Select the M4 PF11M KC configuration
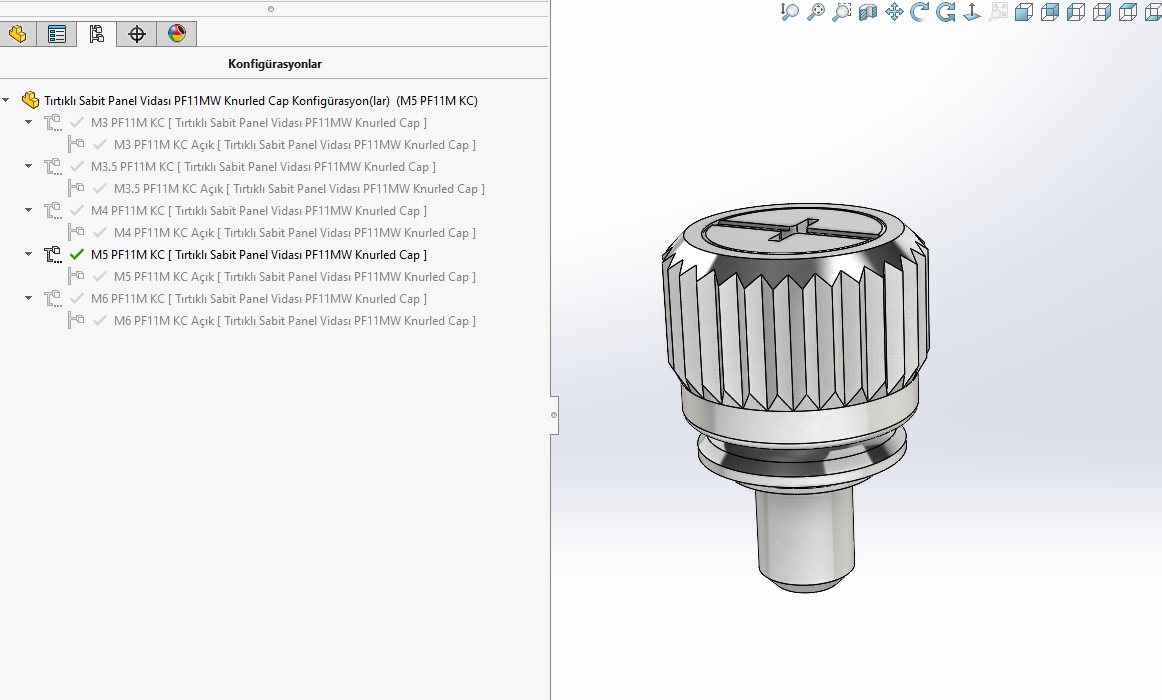This screenshot has width=1162, height=700. (x=259, y=211)
